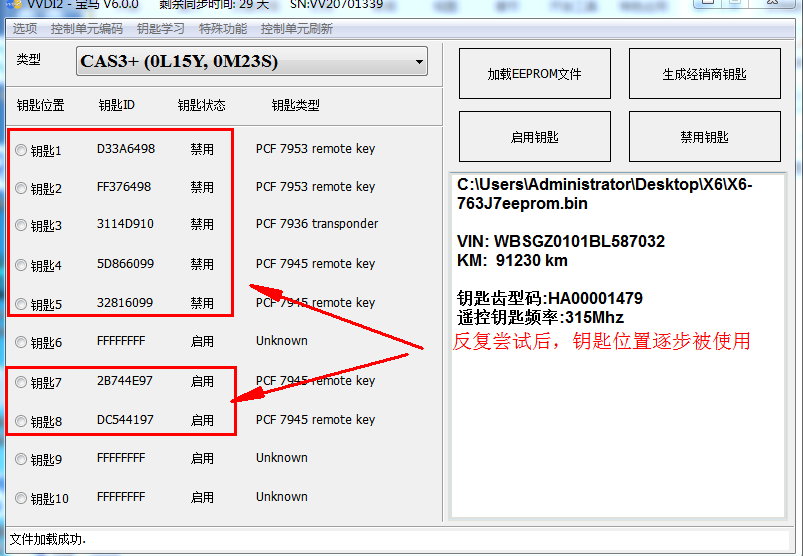
Task: Click inside the EEPROM info text area
Action: [616, 440]
